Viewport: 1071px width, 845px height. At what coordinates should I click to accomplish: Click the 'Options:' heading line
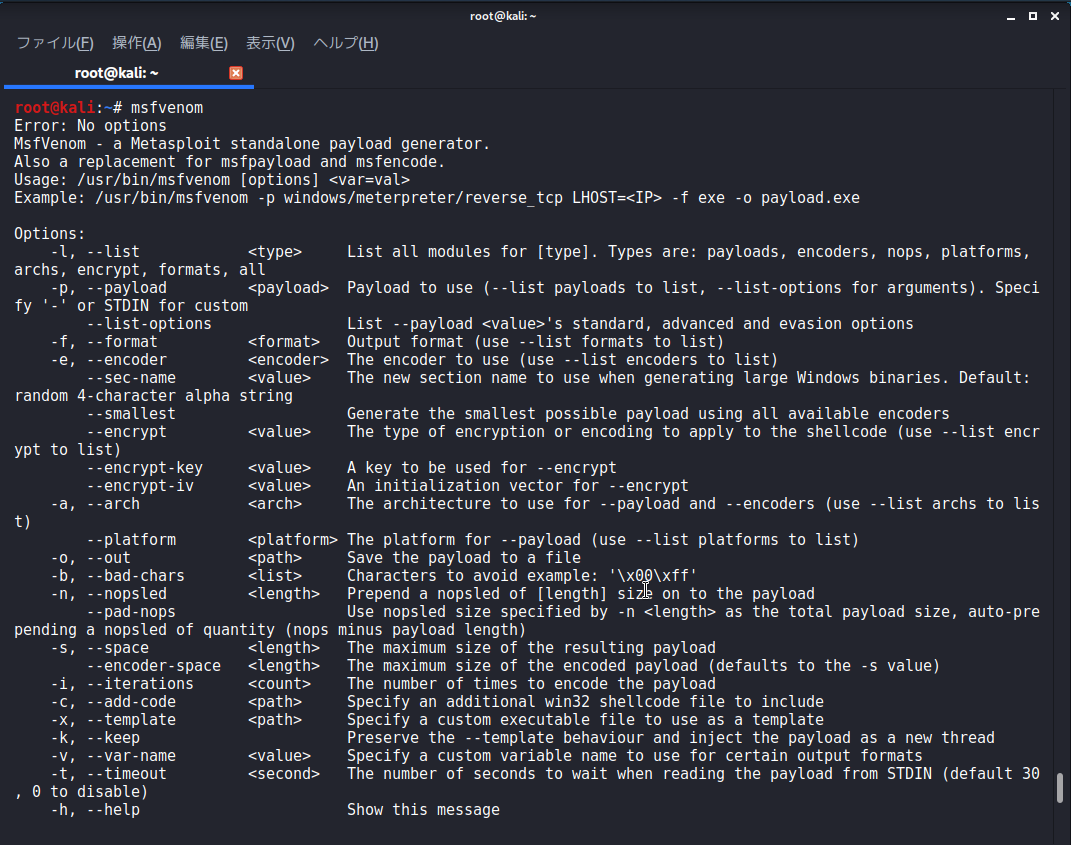(50, 234)
